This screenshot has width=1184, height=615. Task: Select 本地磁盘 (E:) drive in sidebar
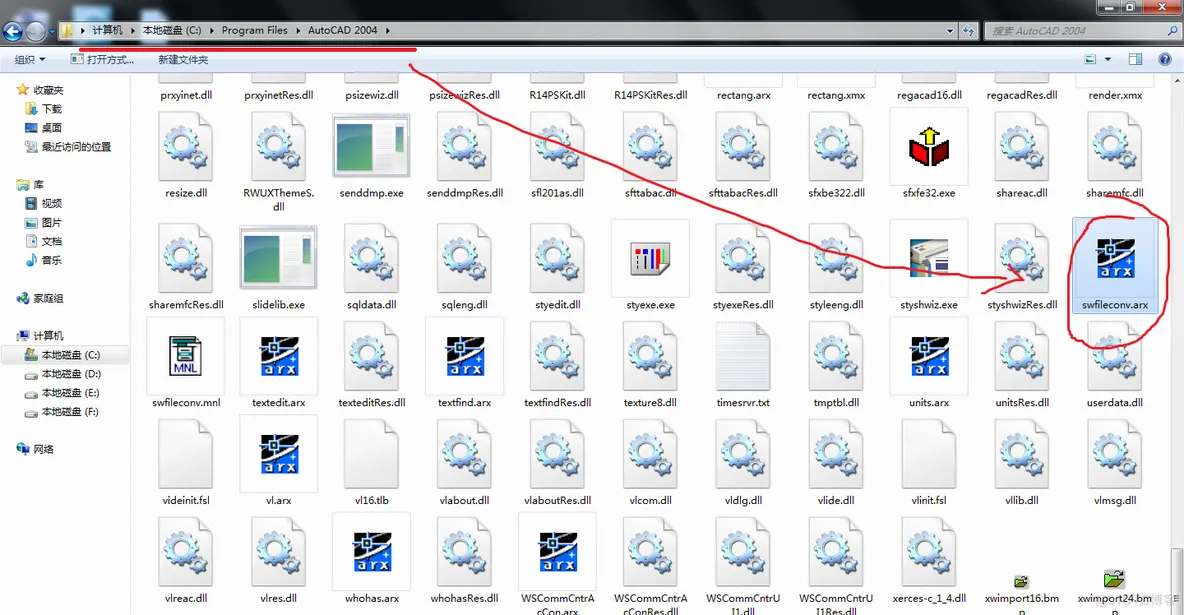click(63, 393)
